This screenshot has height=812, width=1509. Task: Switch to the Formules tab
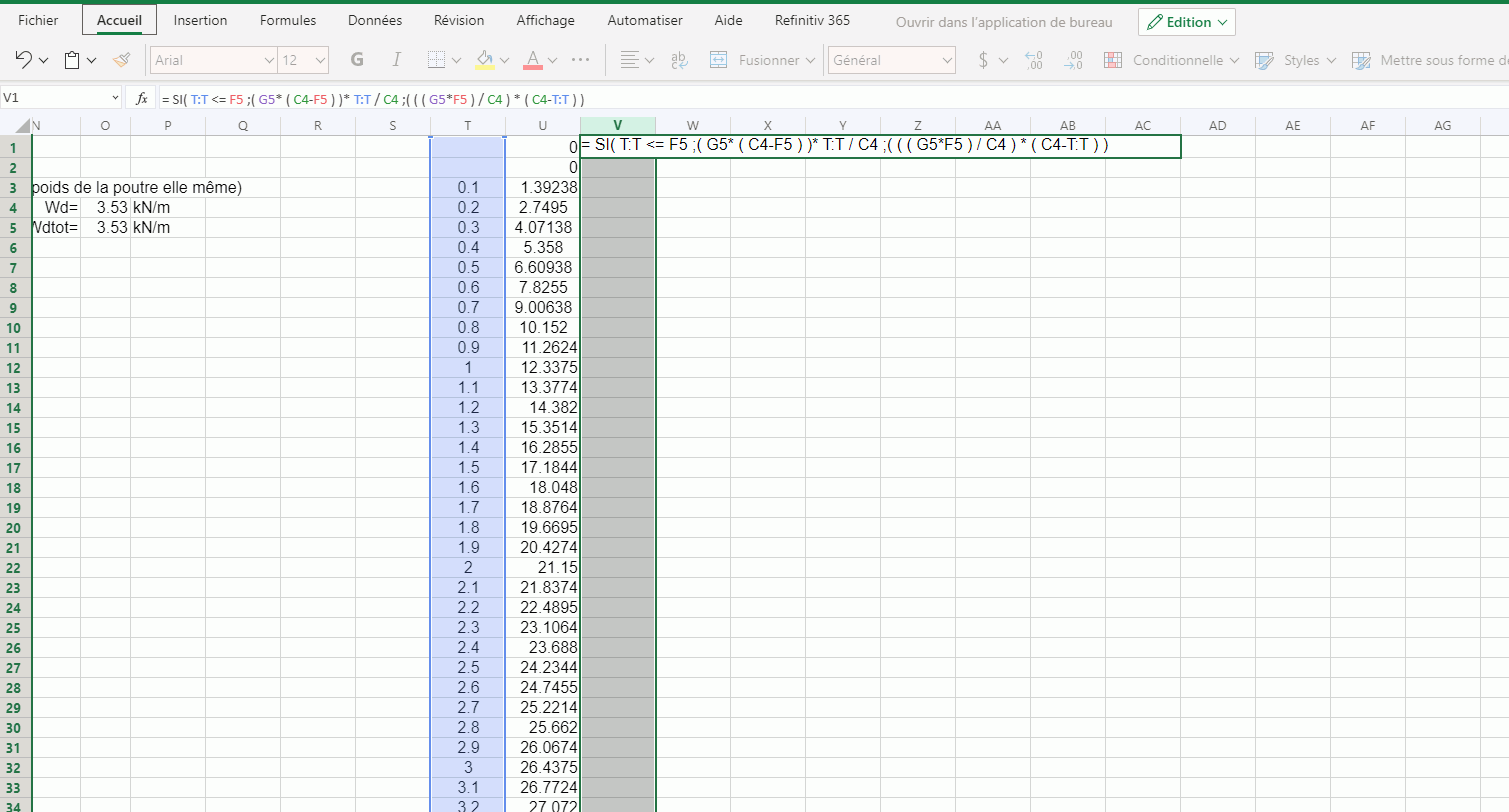click(287, 20)
